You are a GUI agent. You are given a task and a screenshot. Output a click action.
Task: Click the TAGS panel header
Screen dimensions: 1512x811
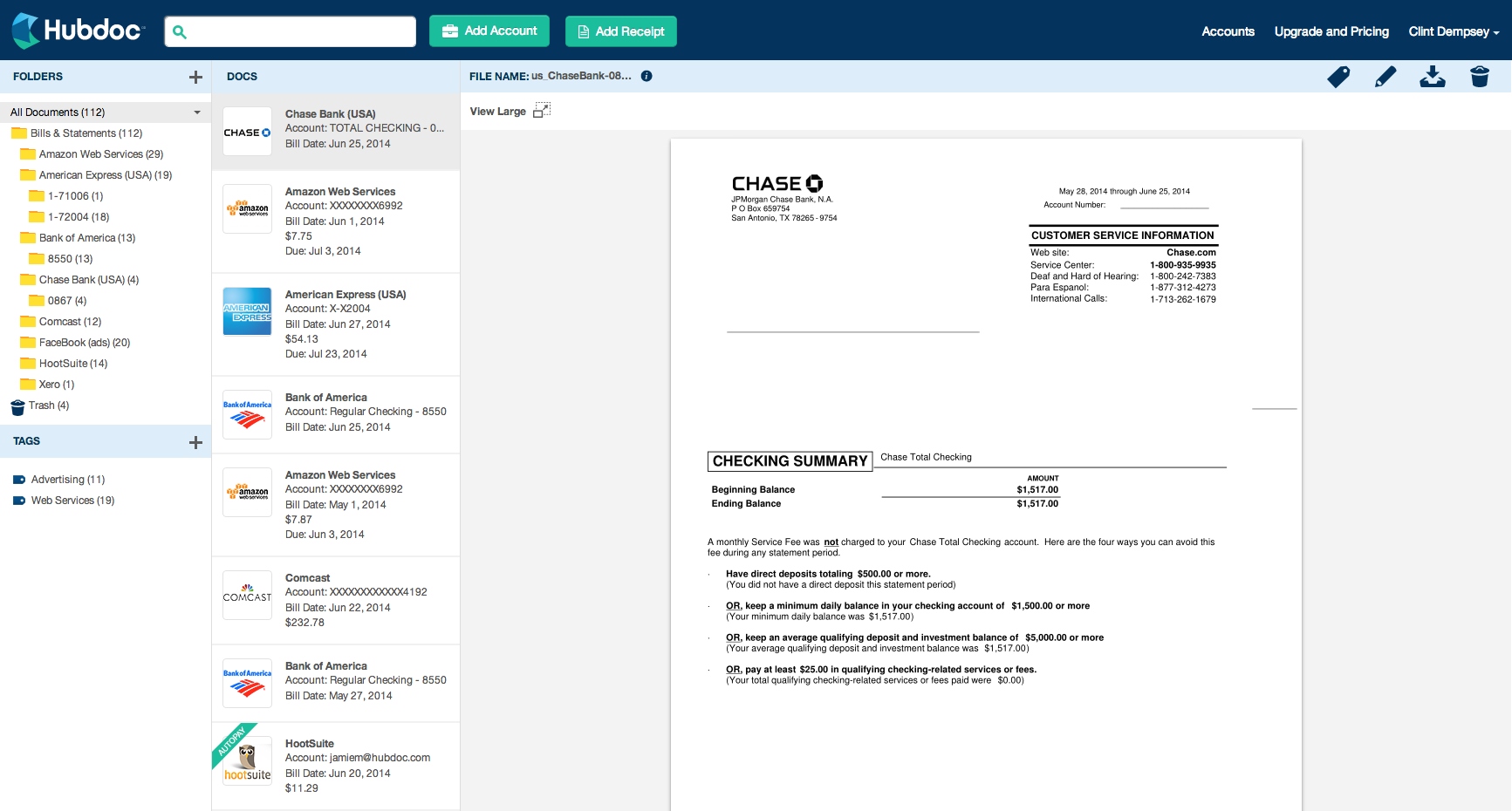[26, 441]
